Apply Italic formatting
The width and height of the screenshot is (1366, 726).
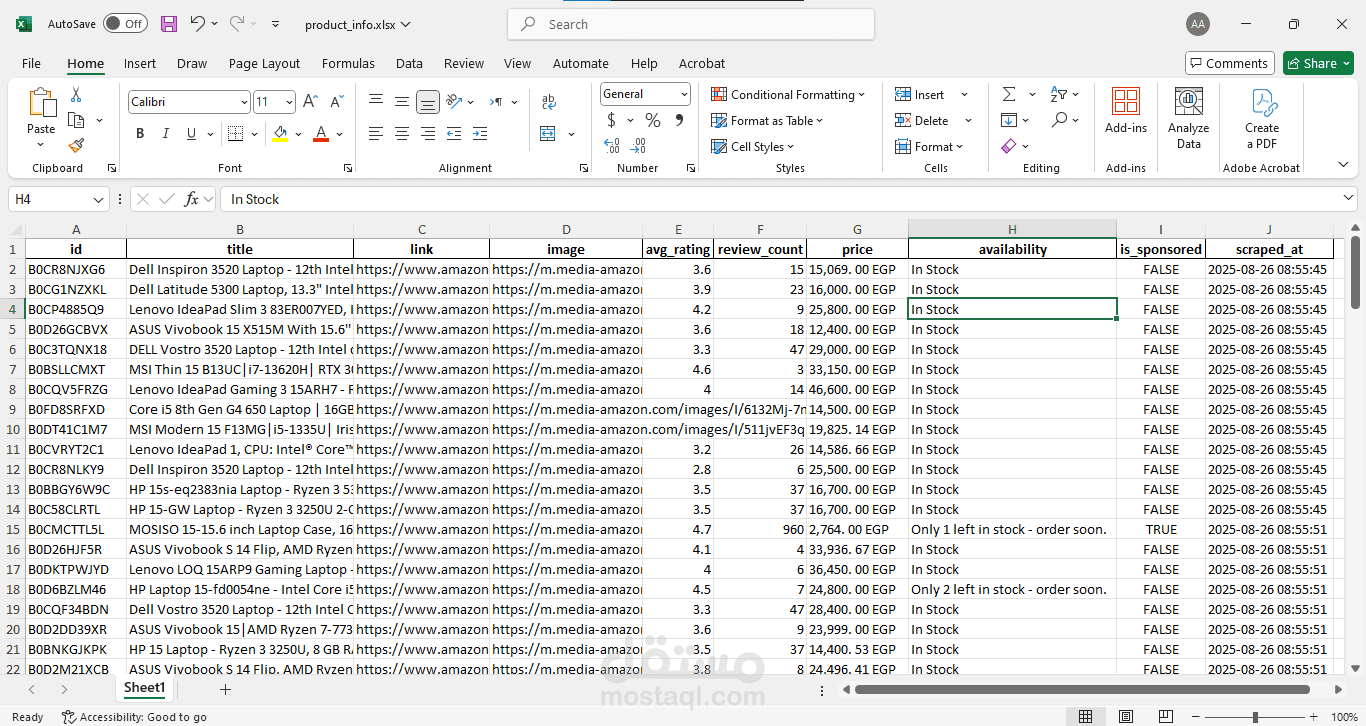pos(166,134)
